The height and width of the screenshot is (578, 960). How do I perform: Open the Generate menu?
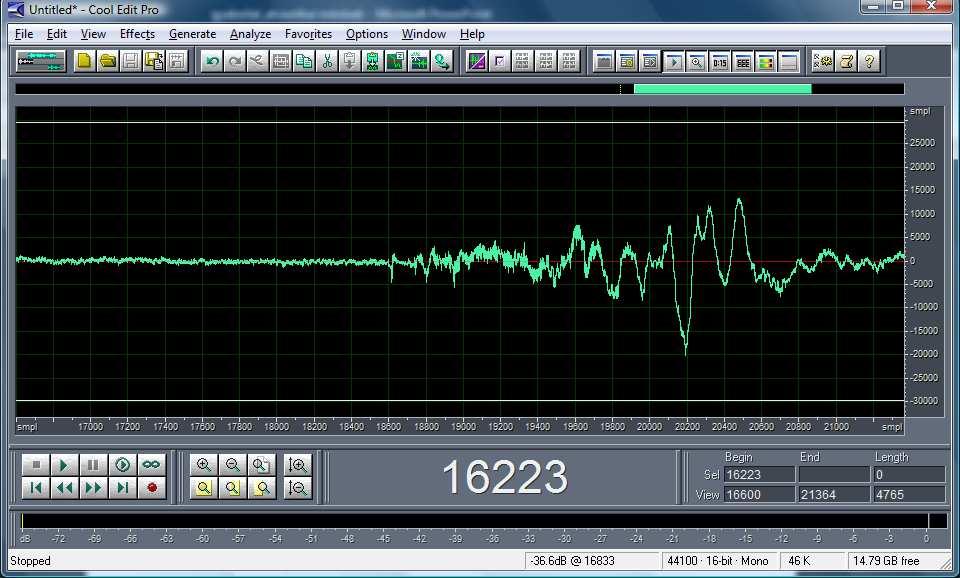[192, 34]
